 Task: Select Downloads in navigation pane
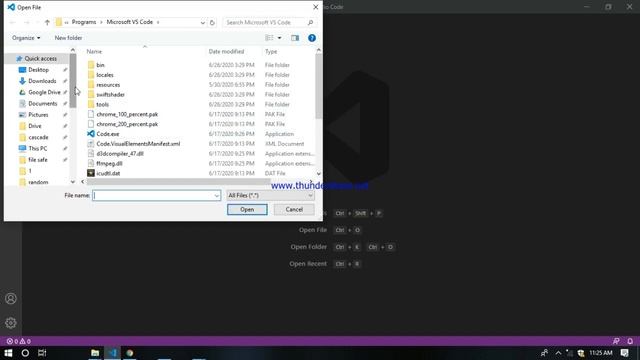[x=42, y=81]
